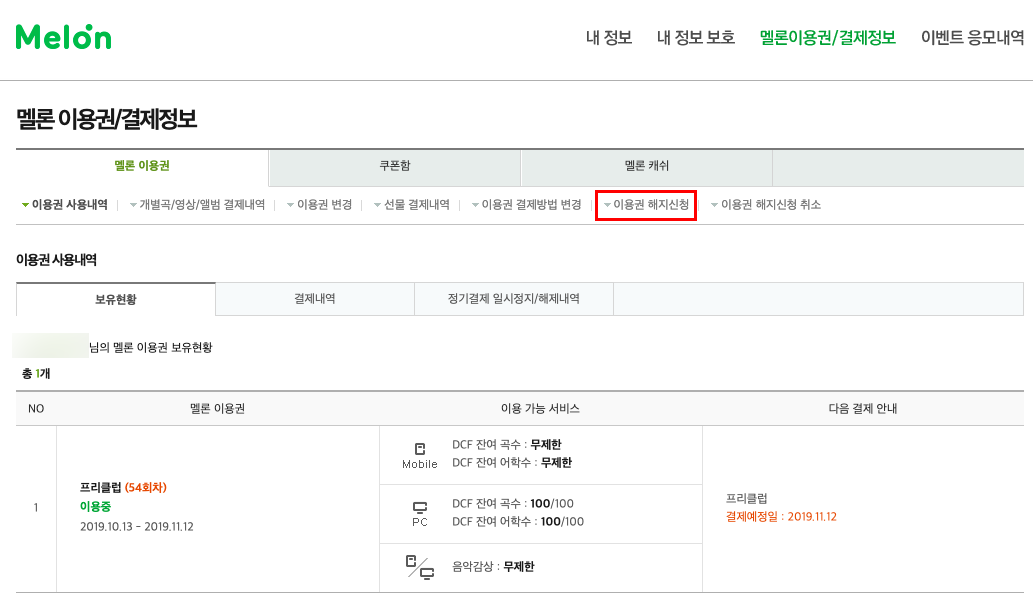Open 정기결제 일시정지/해제내역 sub-tab
Viewport: 1033px width, 614px height.
pos(514,299)
